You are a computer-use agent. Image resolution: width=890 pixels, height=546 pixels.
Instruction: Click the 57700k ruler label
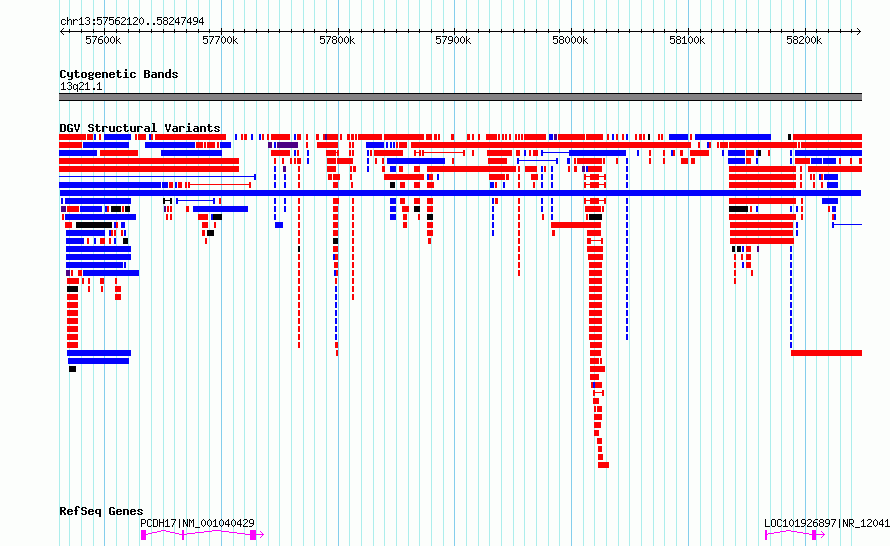(x=220, y=40)
